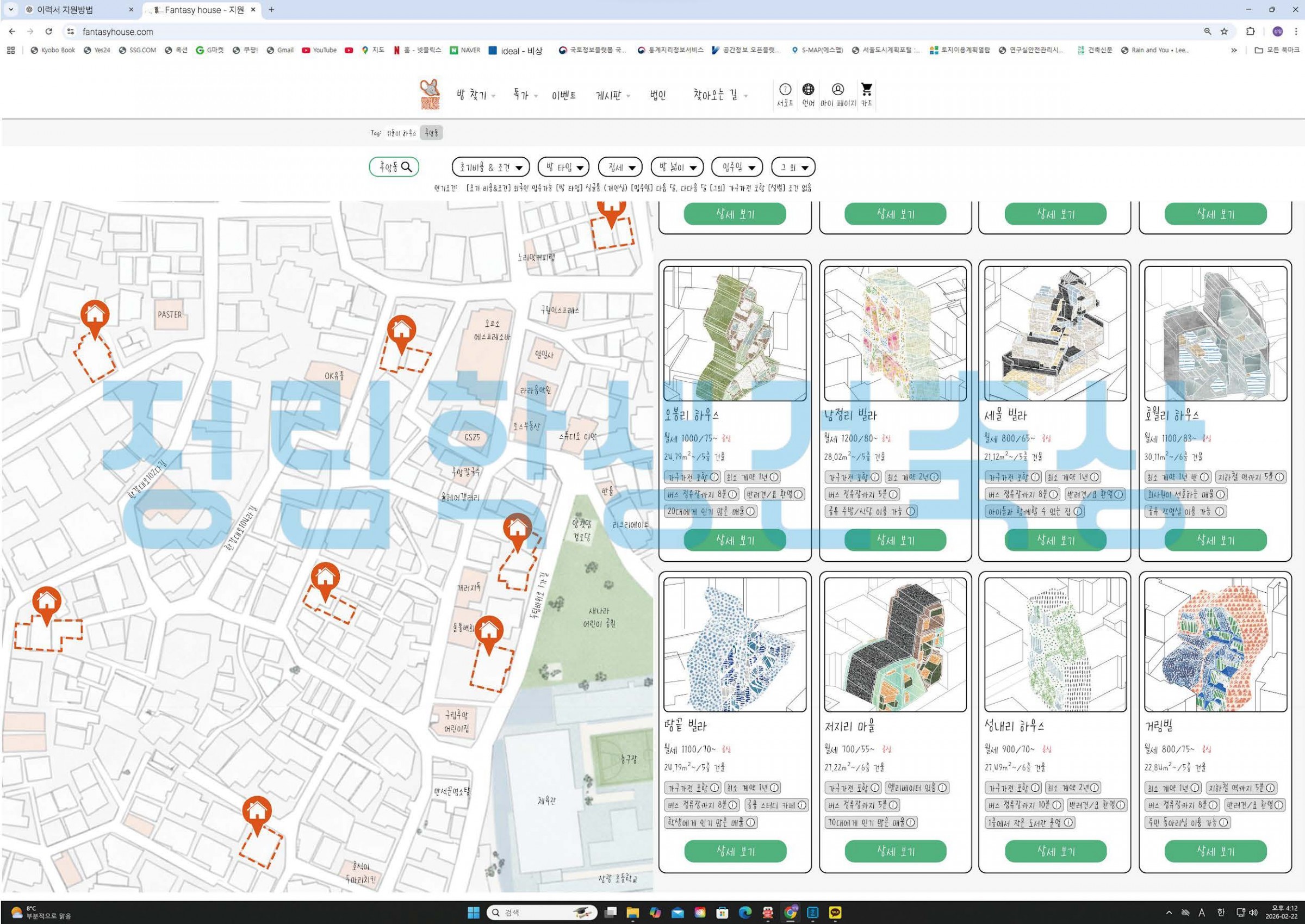Image resolution: width=1305 pixels, height=924 pixels.
Task: Open the 세몰 빌라 listing thumbnail
Action: click(1055, 333)
